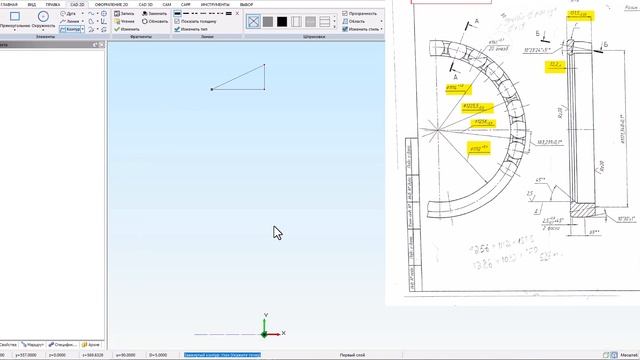Select the black fill hatch swatch
The height and width of the screenshot is (360, 640).
[x=282, y=21]
